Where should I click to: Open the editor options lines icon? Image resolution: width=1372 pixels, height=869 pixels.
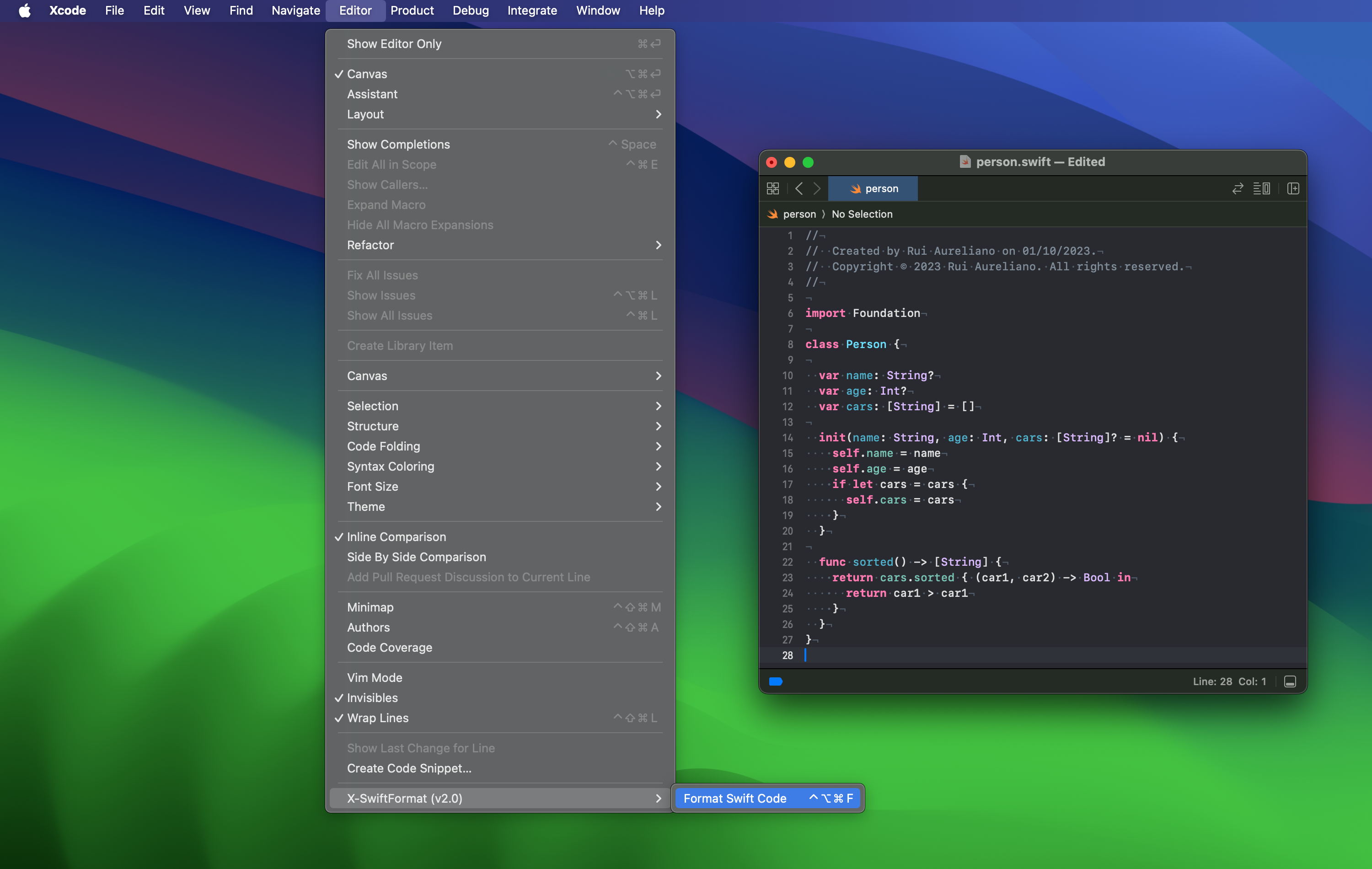click(1261, 188)
